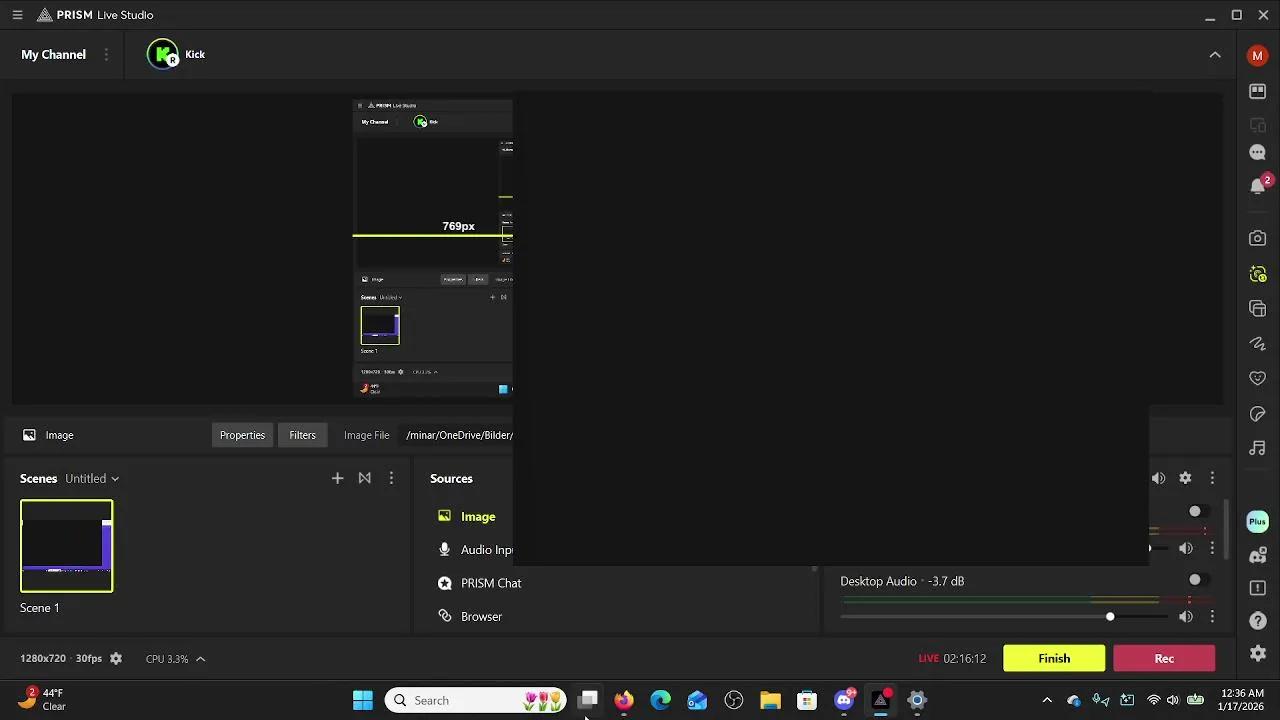Click the Finish button to end stream

point(1054,658)
